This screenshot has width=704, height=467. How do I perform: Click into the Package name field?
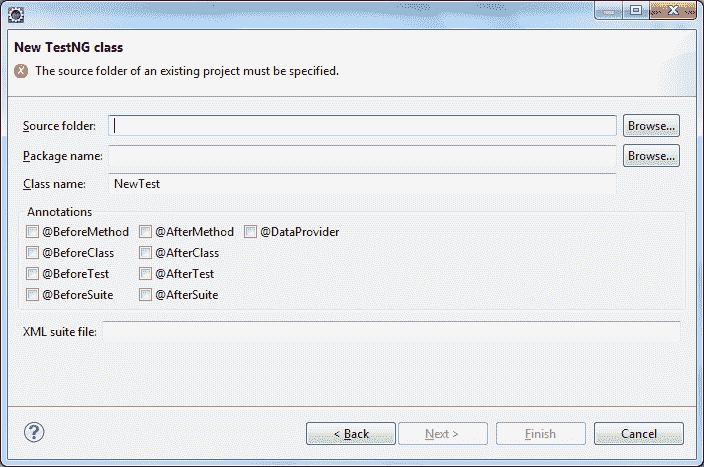pos(362,156)
